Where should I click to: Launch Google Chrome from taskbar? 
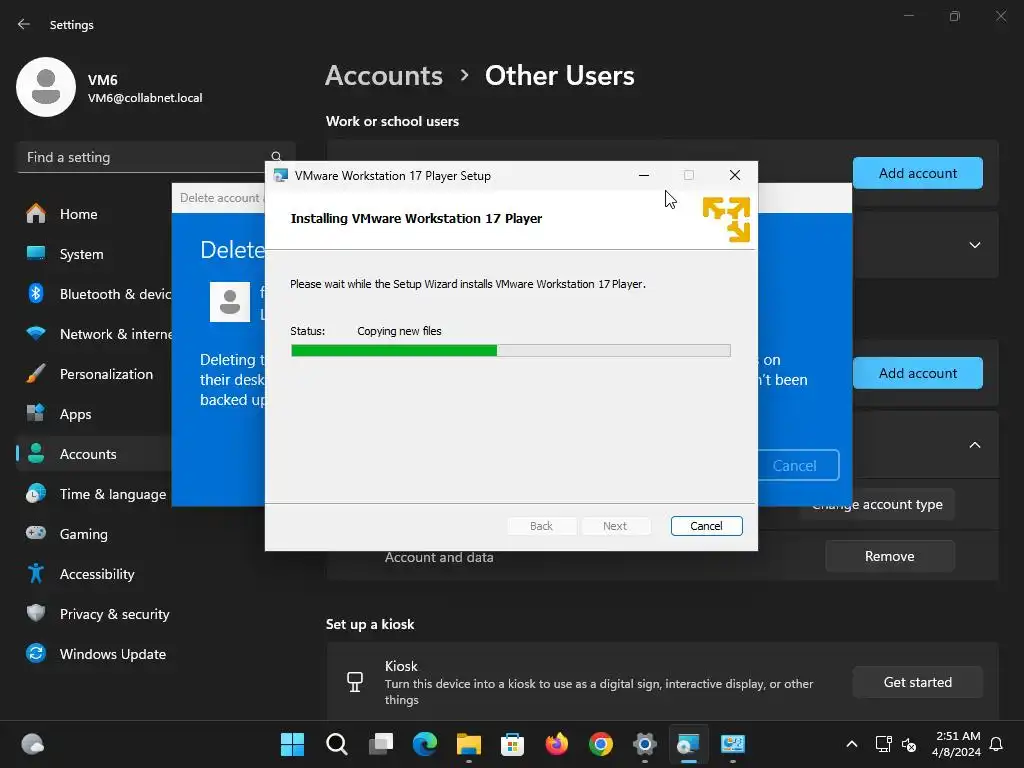point(601,744)
